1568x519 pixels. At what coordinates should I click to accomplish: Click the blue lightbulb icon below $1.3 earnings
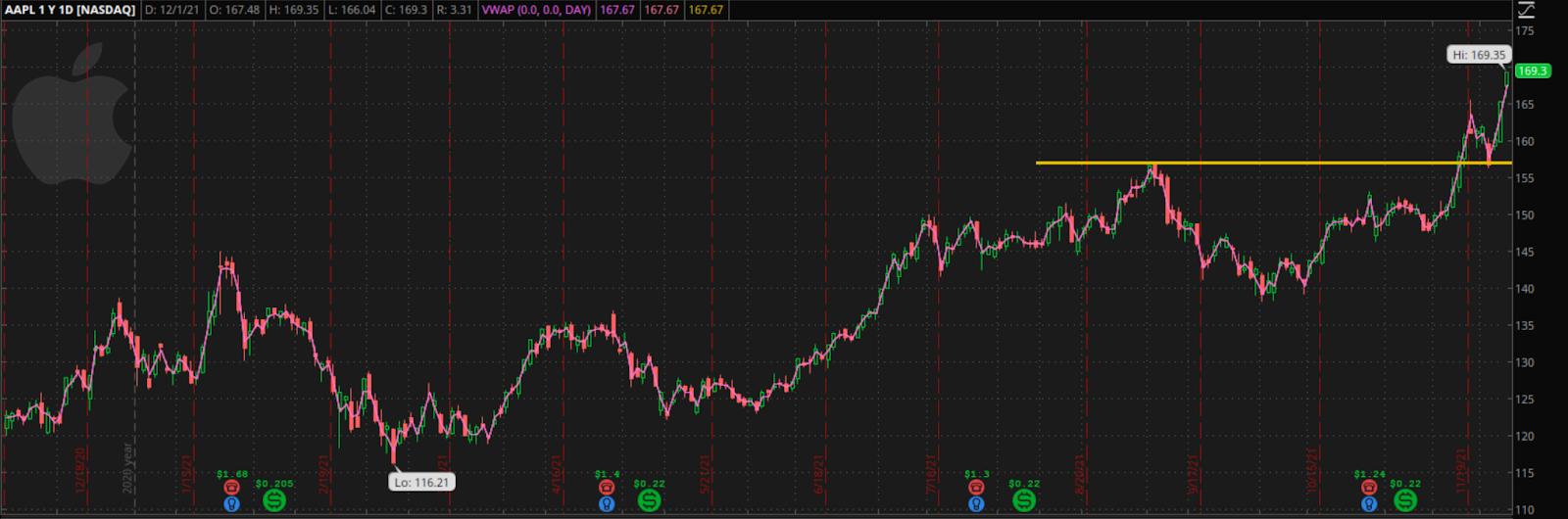click(x=976, y=504)
